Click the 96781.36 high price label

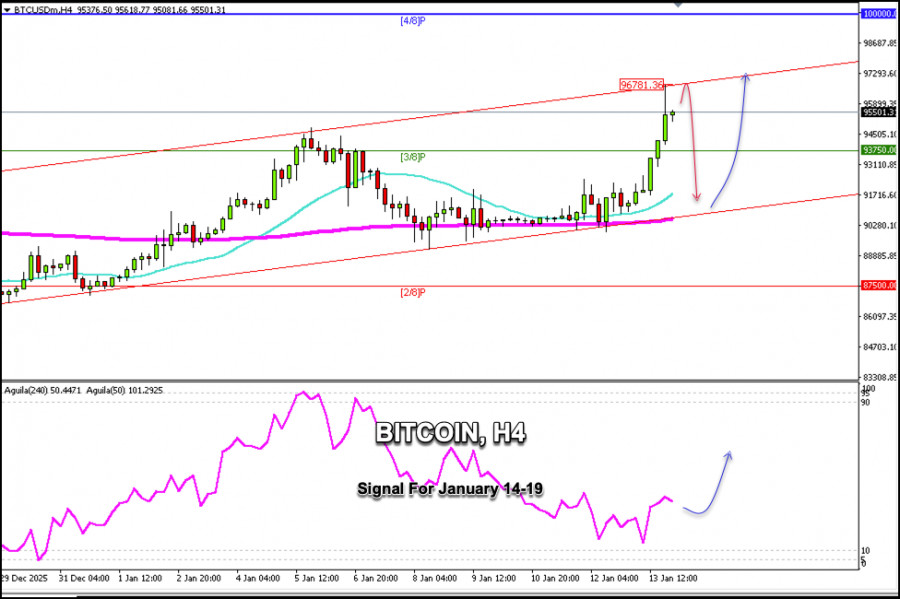click(642, 85)
